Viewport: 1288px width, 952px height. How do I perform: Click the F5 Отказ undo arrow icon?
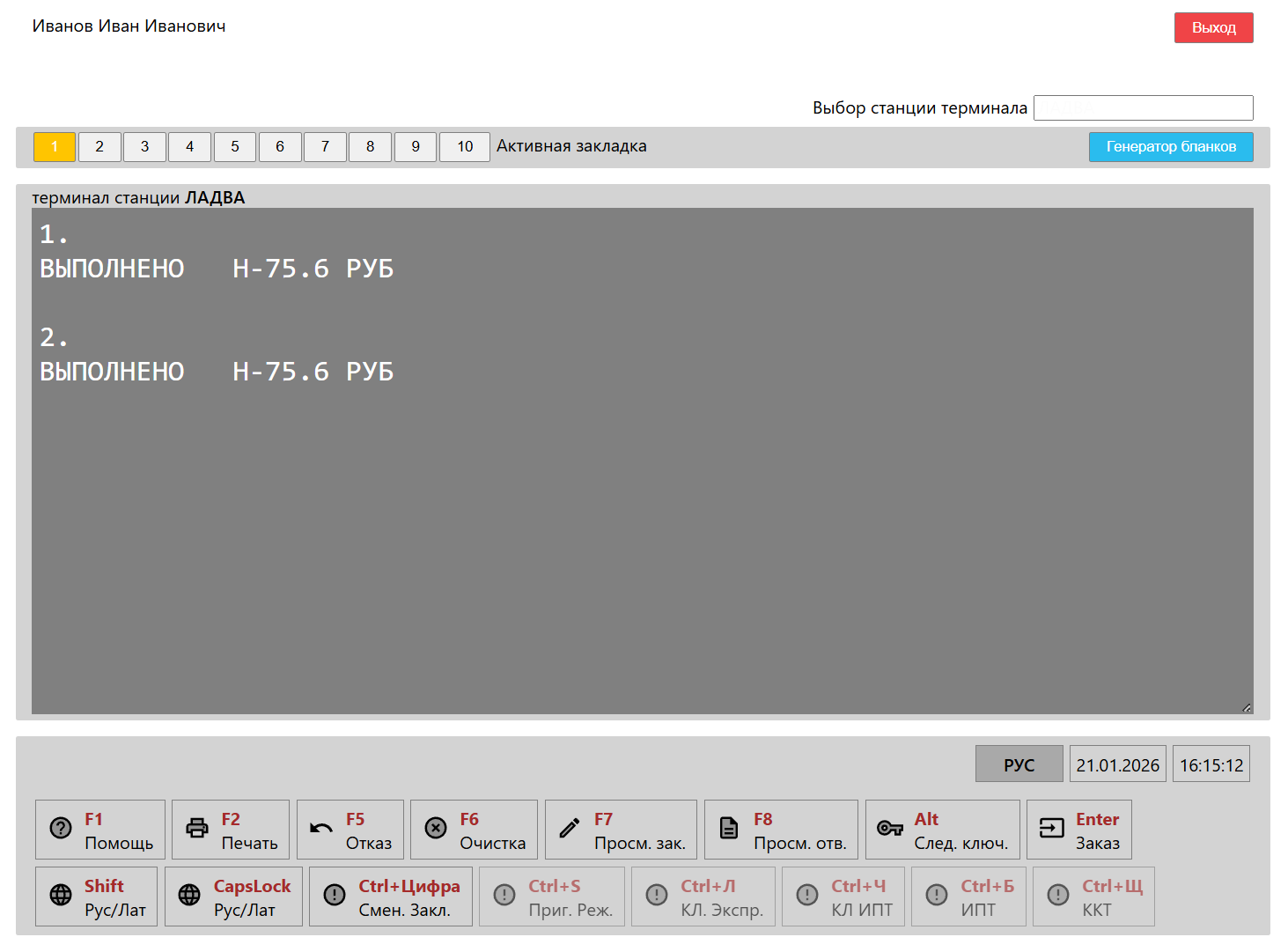click(321, 829)
